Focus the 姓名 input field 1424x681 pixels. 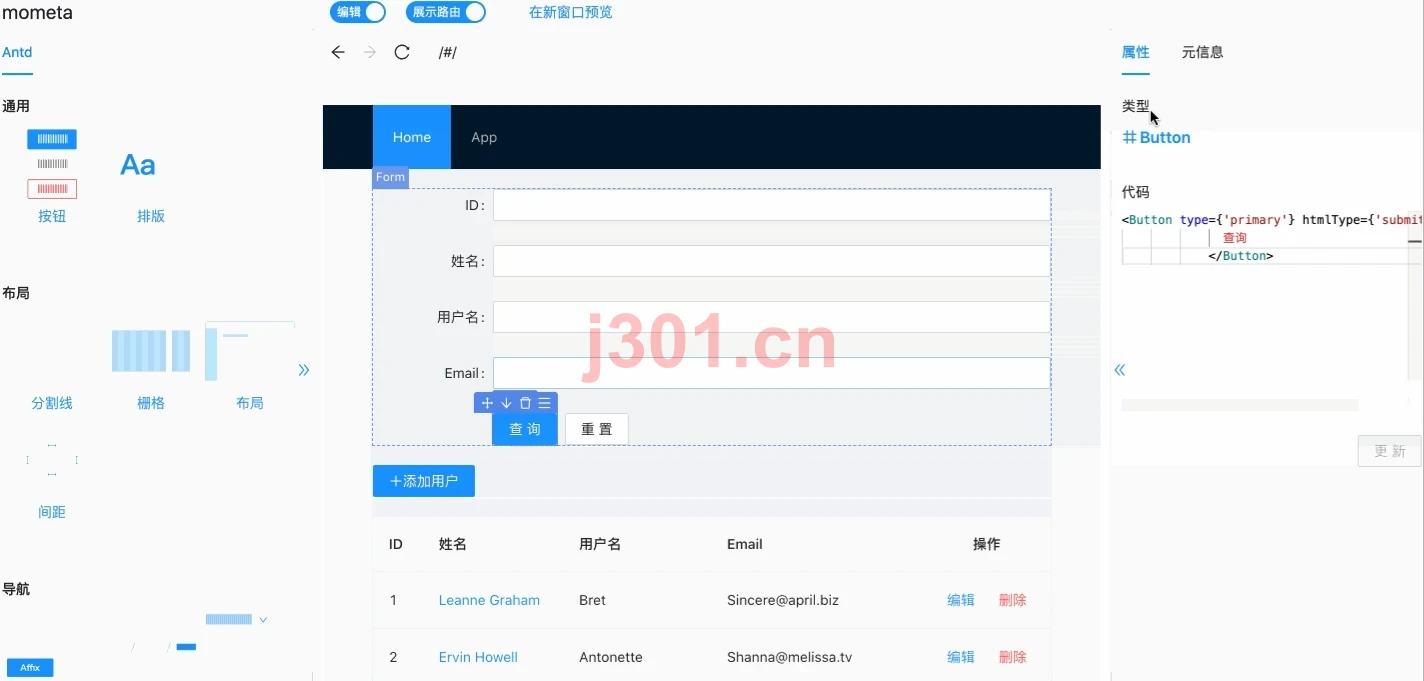[772, 261]
